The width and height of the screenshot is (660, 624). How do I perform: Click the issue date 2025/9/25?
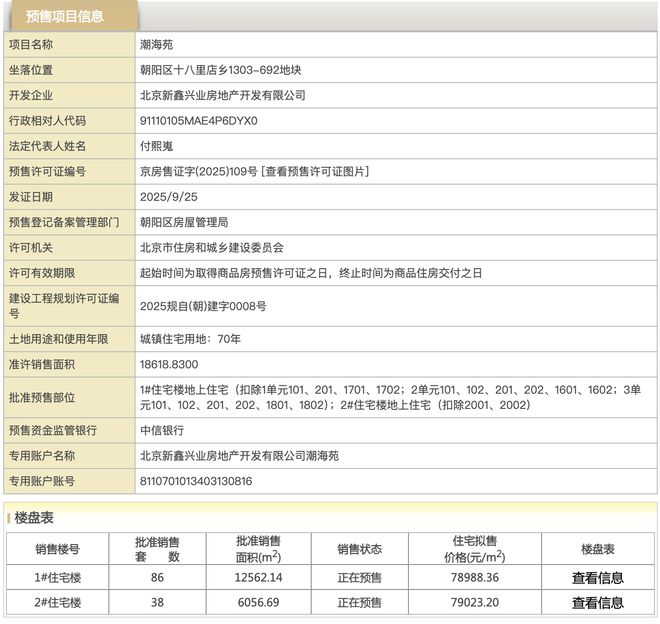(169, 196)
